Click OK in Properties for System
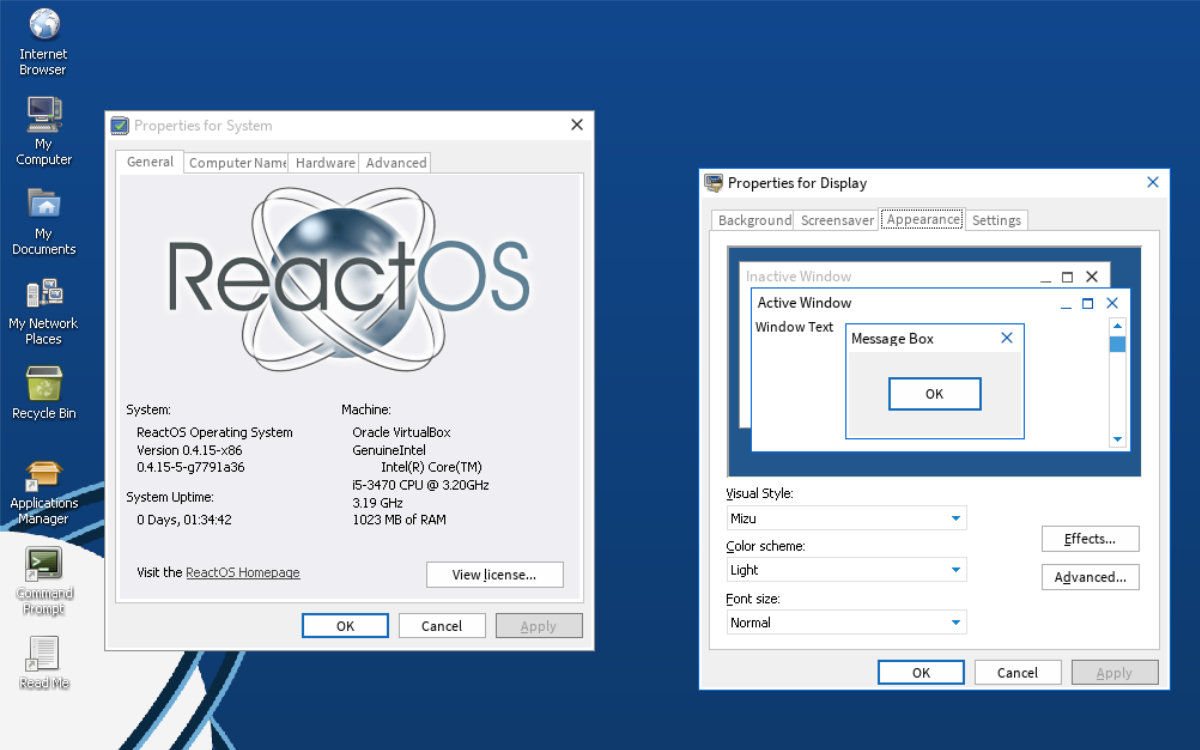 (345, 626)
